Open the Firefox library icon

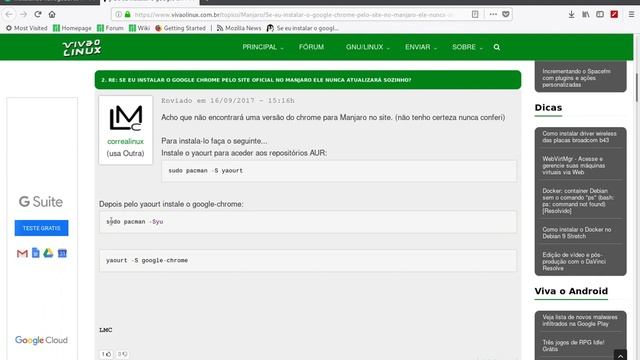coord(586,14)
